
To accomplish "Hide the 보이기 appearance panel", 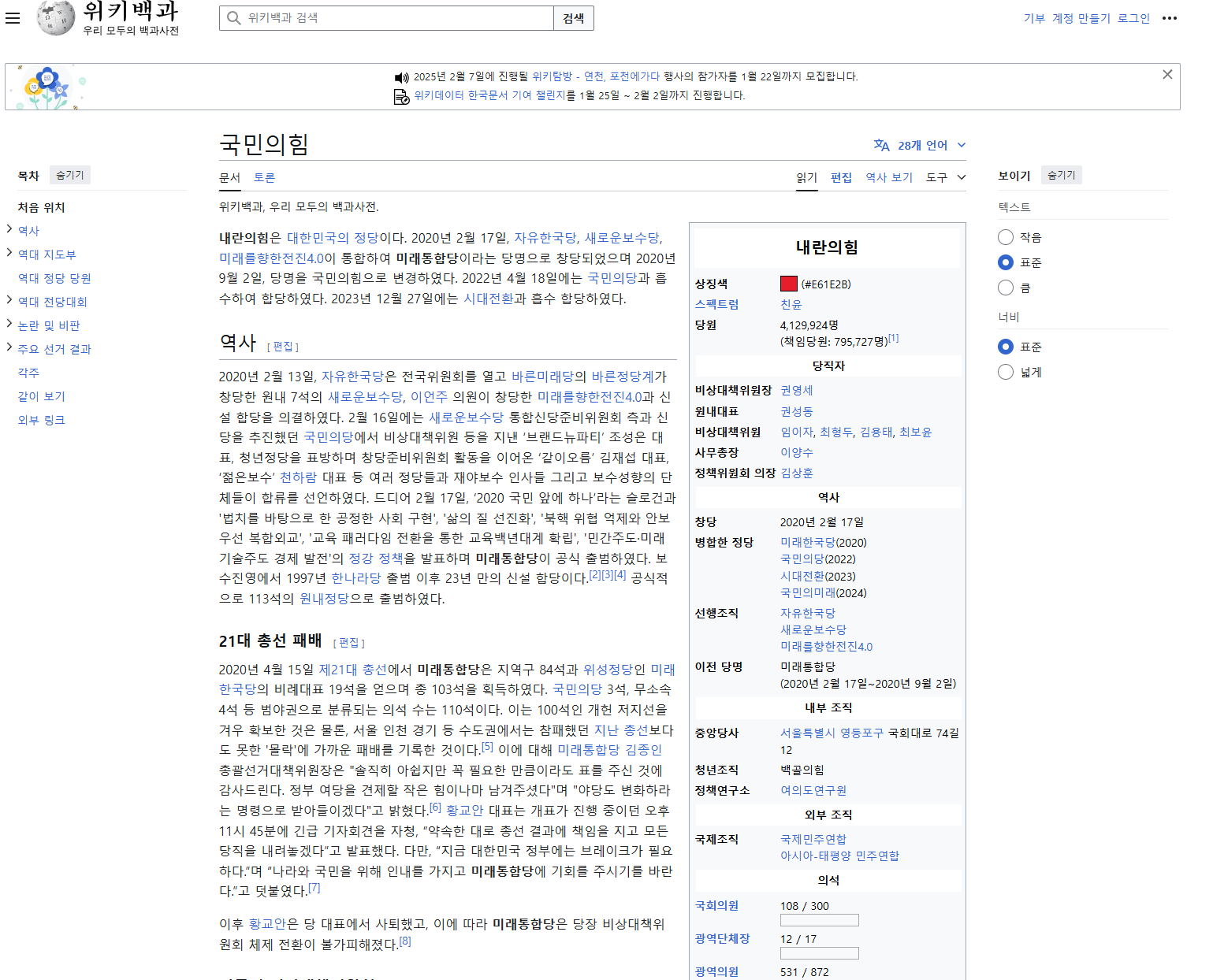I will tap(1061, 175).
